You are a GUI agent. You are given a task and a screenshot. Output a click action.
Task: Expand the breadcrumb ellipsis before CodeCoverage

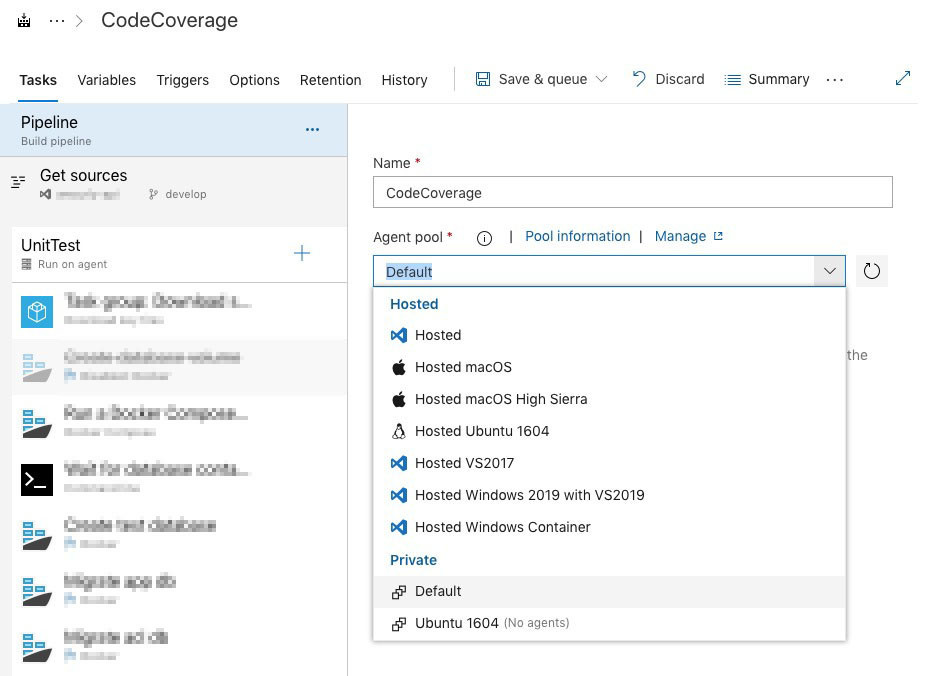(57, 21)
